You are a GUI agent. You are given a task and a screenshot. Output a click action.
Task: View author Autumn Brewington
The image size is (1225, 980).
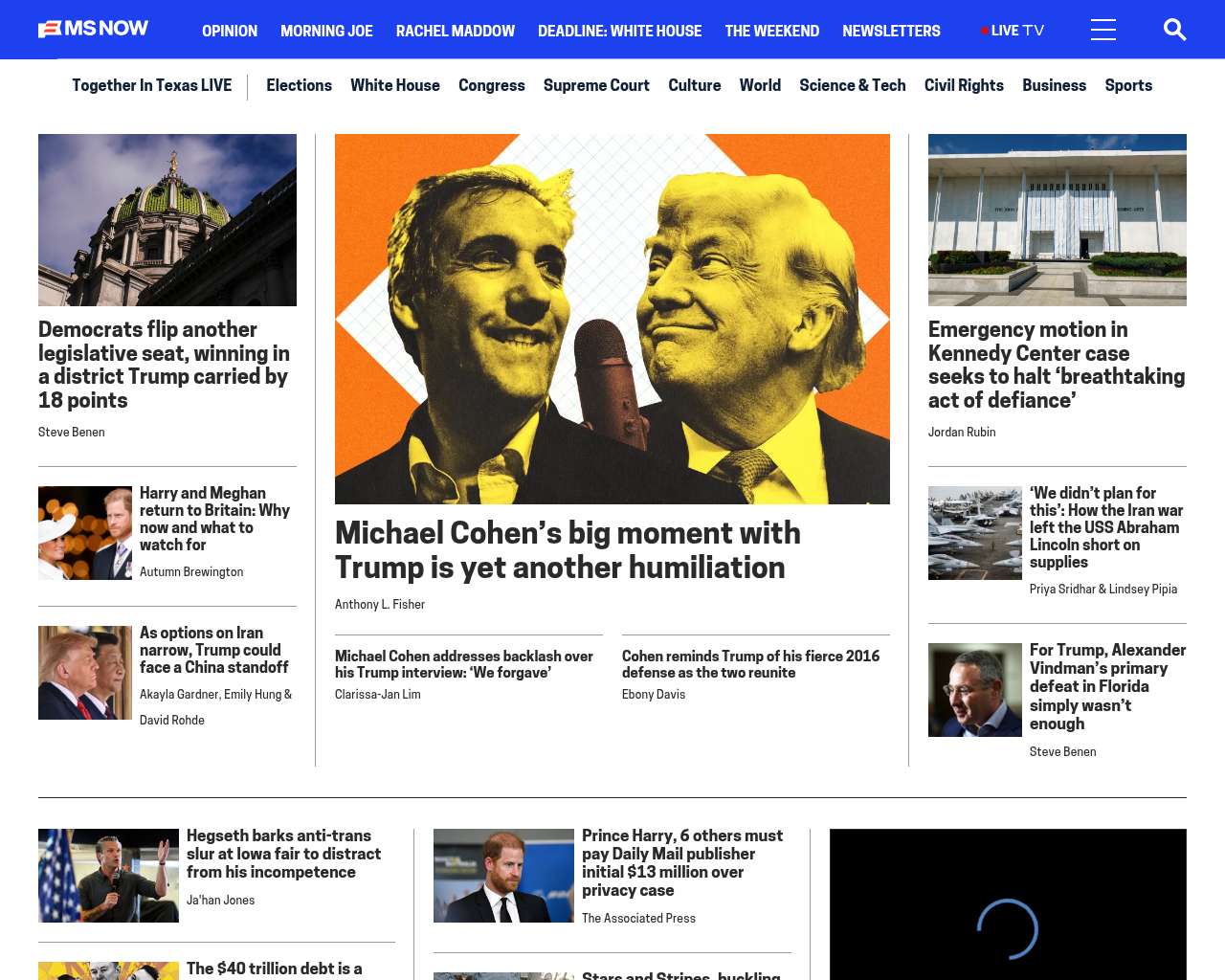[191, 572]
